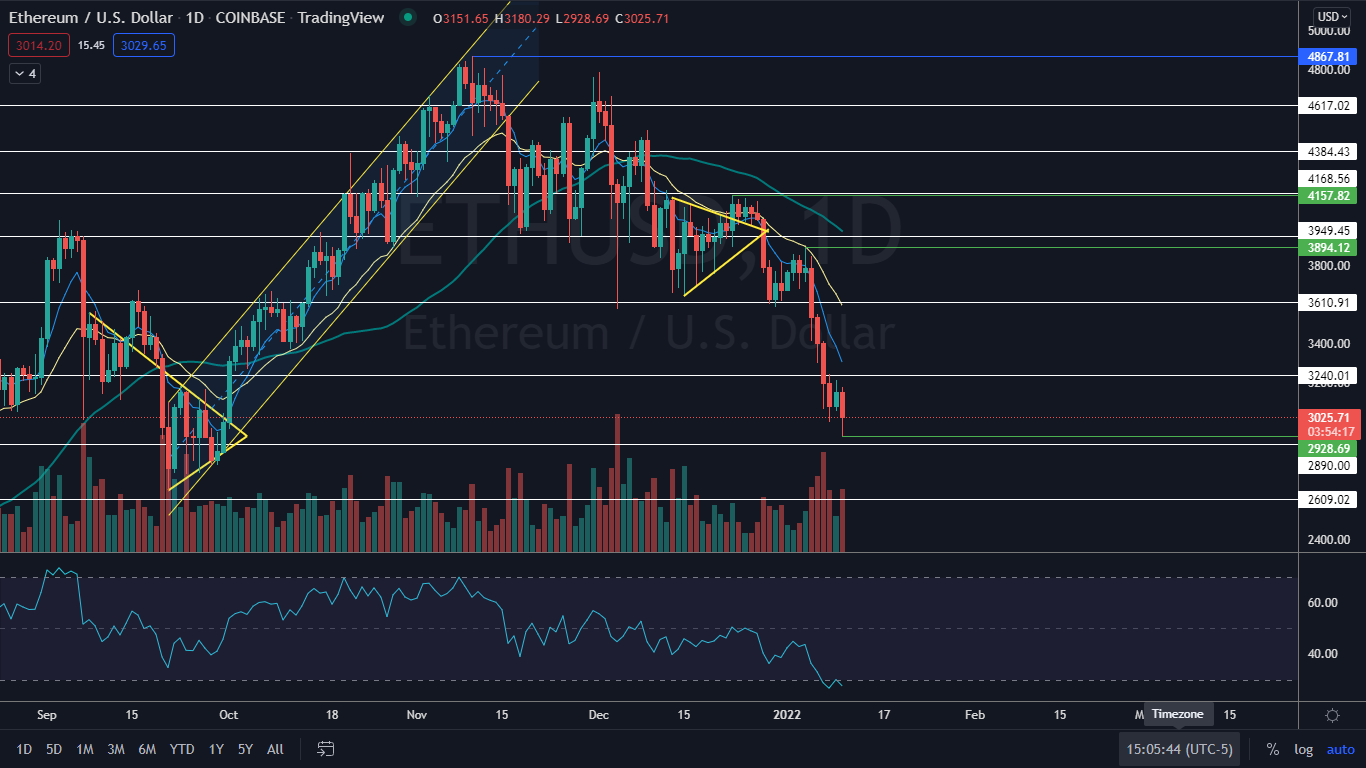Select the YTD time range

click(x=182, y=749)
